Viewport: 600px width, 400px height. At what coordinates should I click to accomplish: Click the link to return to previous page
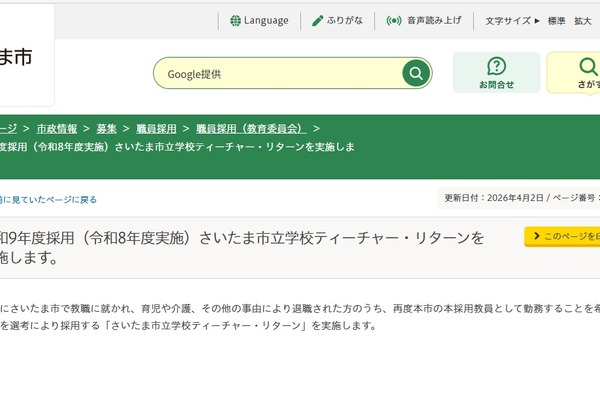48,199
